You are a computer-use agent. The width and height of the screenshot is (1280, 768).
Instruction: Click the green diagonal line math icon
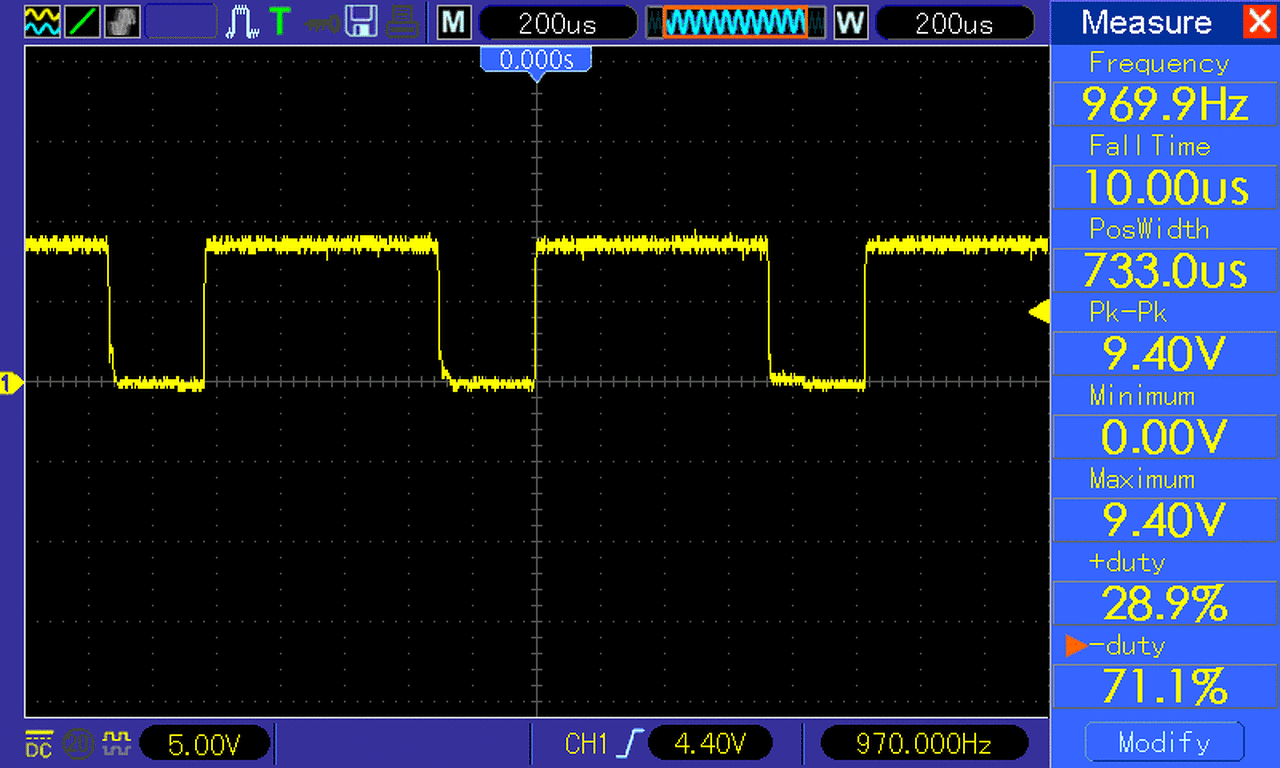click(82, 21)
